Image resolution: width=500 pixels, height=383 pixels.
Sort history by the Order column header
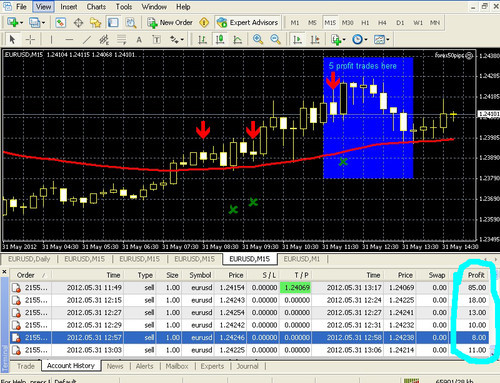(30, 275)
